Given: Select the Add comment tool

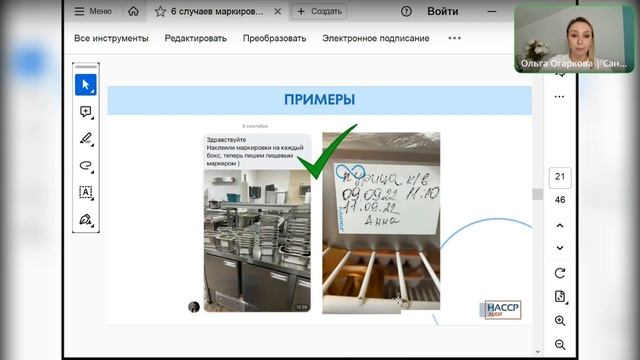Looking at the screenshot, I should [x=86, y=112].
